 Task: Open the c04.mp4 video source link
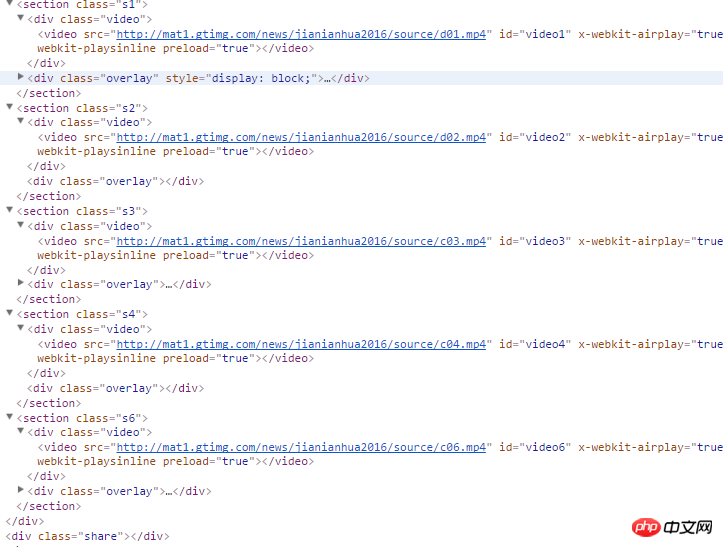click(x=301, y=344)
